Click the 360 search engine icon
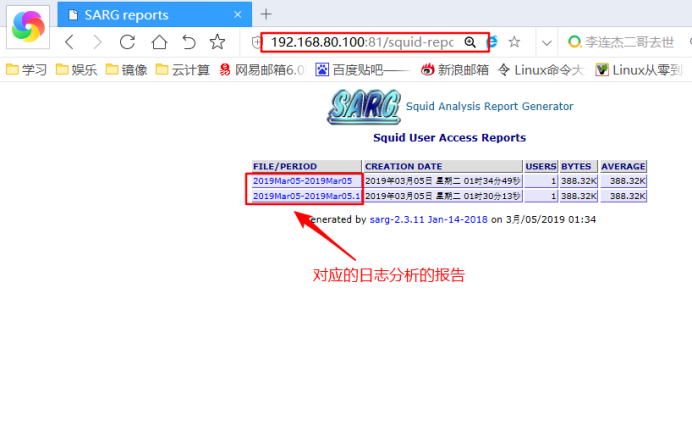 click(x=574, y=42)
